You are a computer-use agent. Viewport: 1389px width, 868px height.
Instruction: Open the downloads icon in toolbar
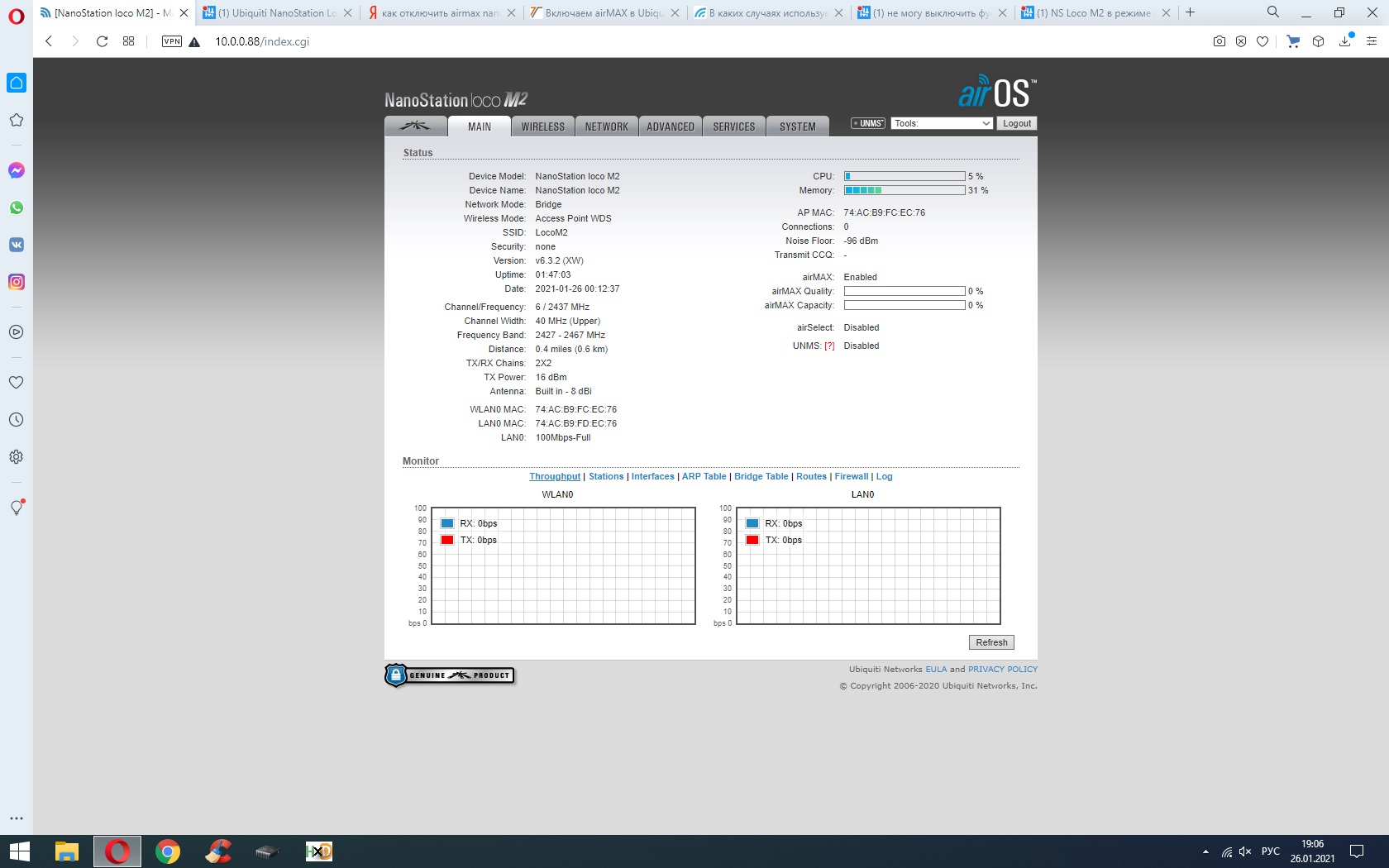click(x=1346, y=41)
